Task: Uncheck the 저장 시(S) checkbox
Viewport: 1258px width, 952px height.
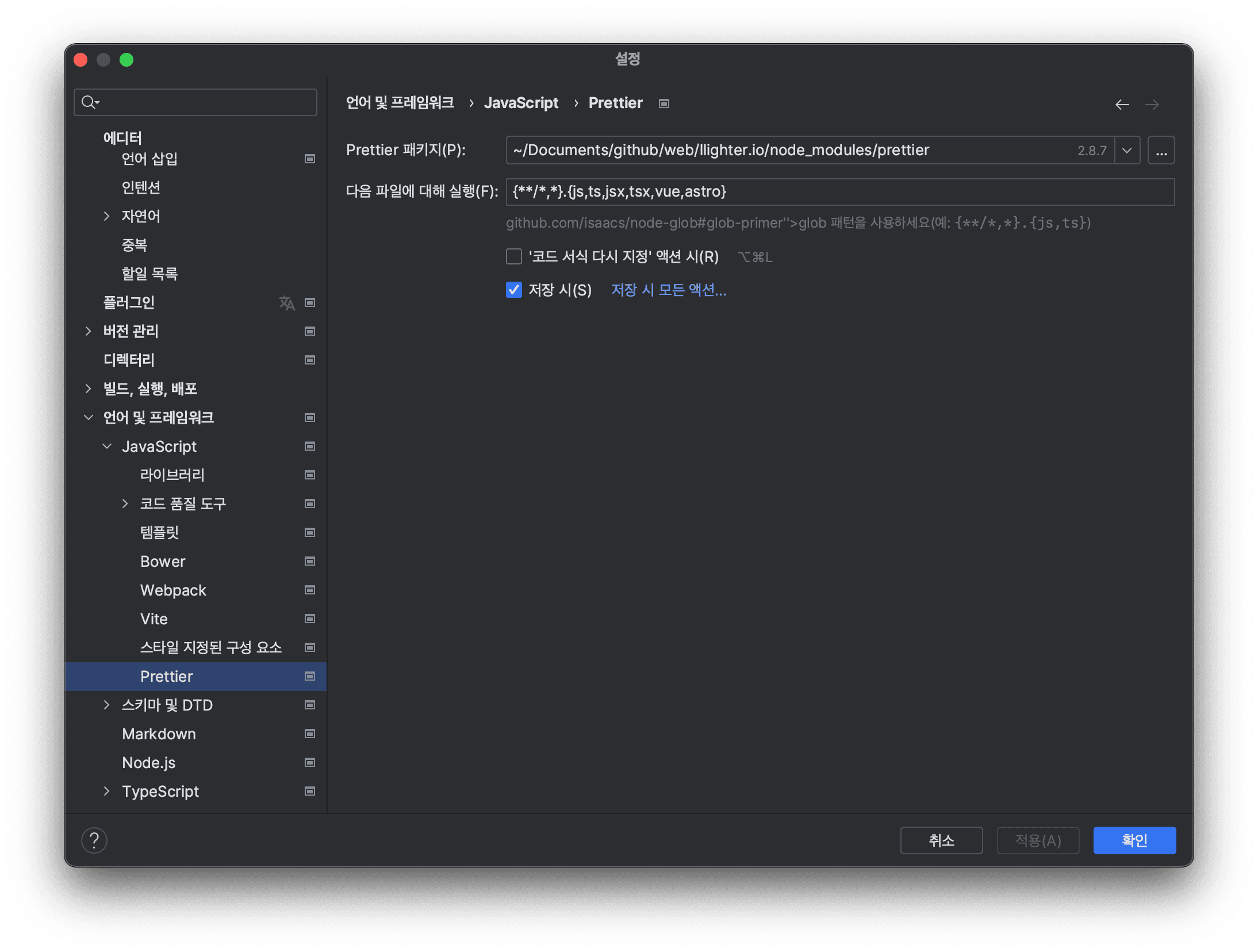Action: [513, 290]
